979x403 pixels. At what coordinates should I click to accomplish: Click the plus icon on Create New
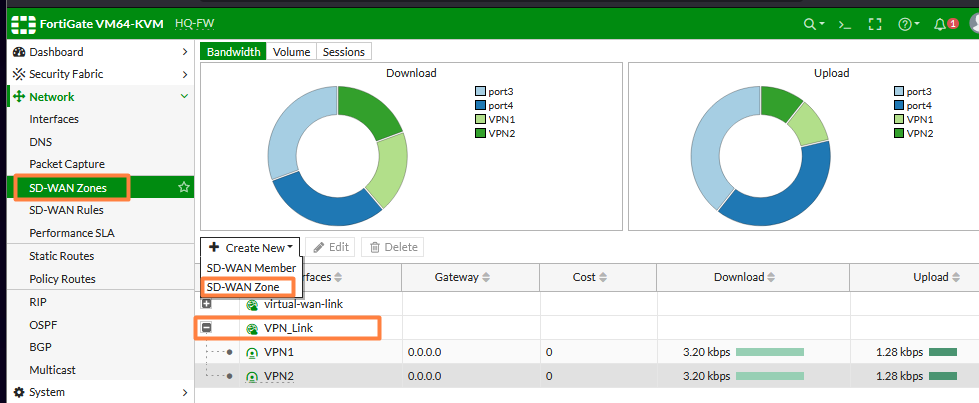pos(214,247)
